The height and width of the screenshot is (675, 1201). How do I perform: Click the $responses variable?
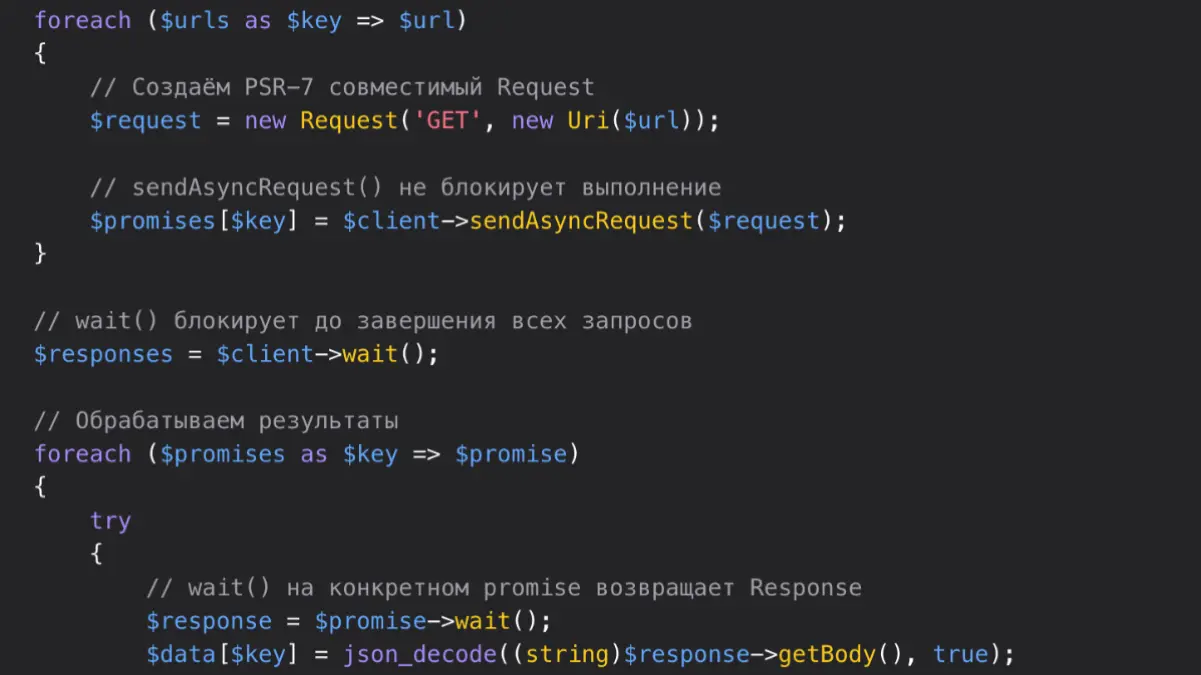[x=103, y=353]
